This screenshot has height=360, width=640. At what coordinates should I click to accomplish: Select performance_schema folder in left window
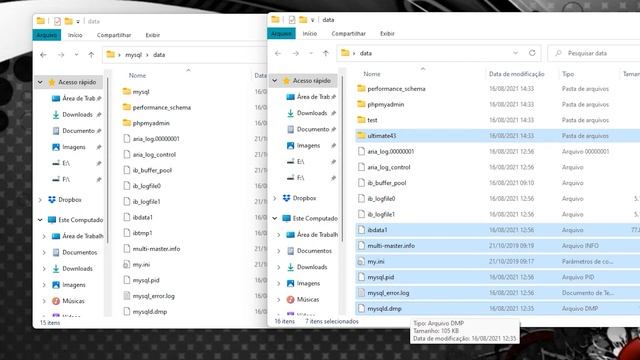(157, 107)
